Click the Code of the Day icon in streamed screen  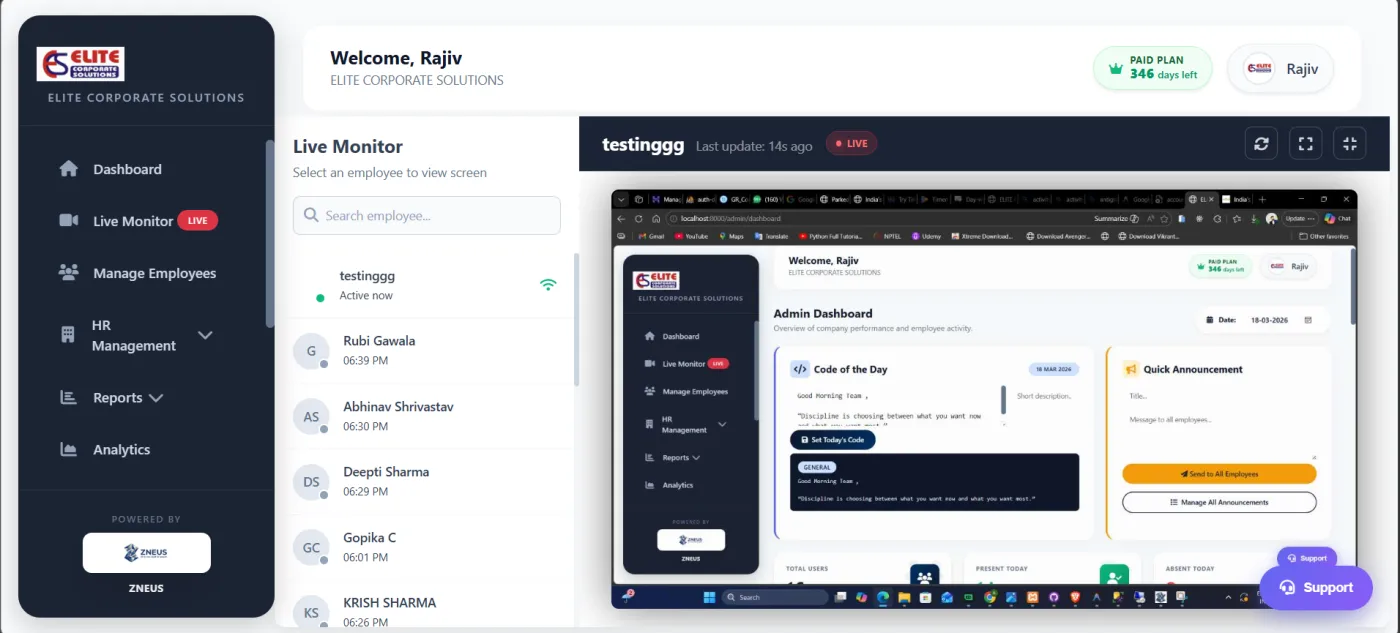[800, 369]
